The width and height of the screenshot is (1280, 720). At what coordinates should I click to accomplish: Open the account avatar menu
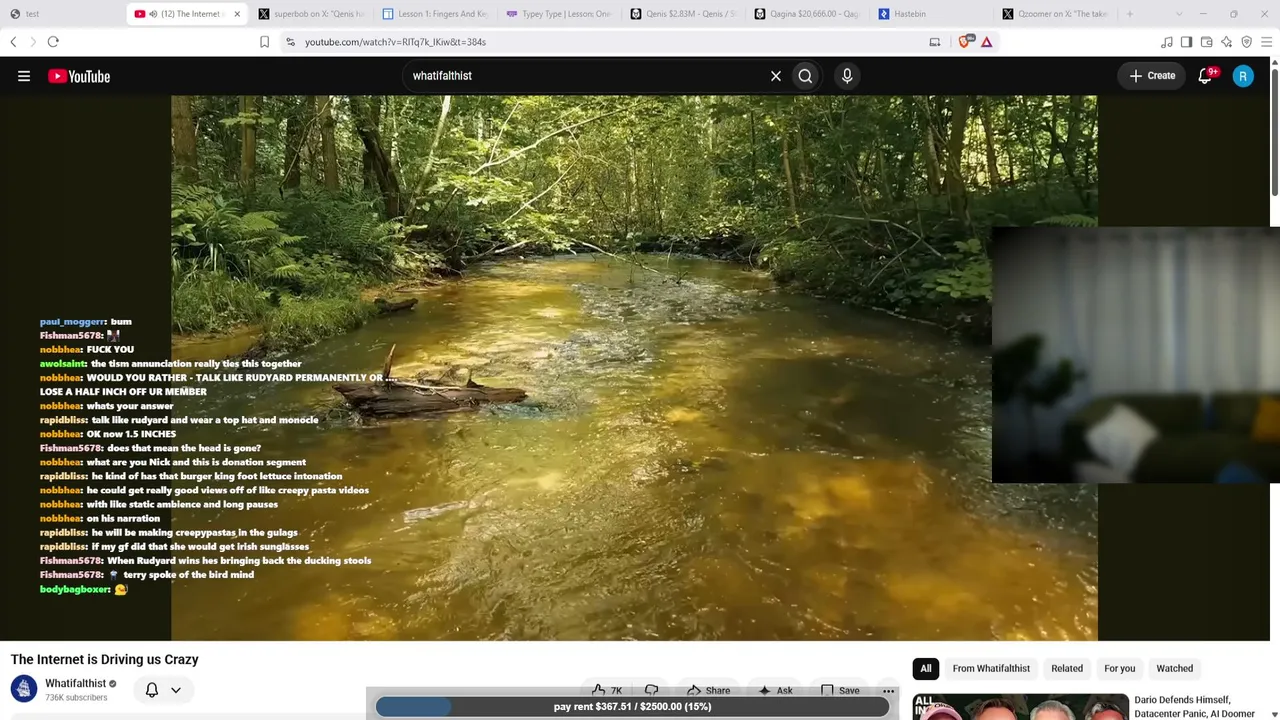(1243, 76)
